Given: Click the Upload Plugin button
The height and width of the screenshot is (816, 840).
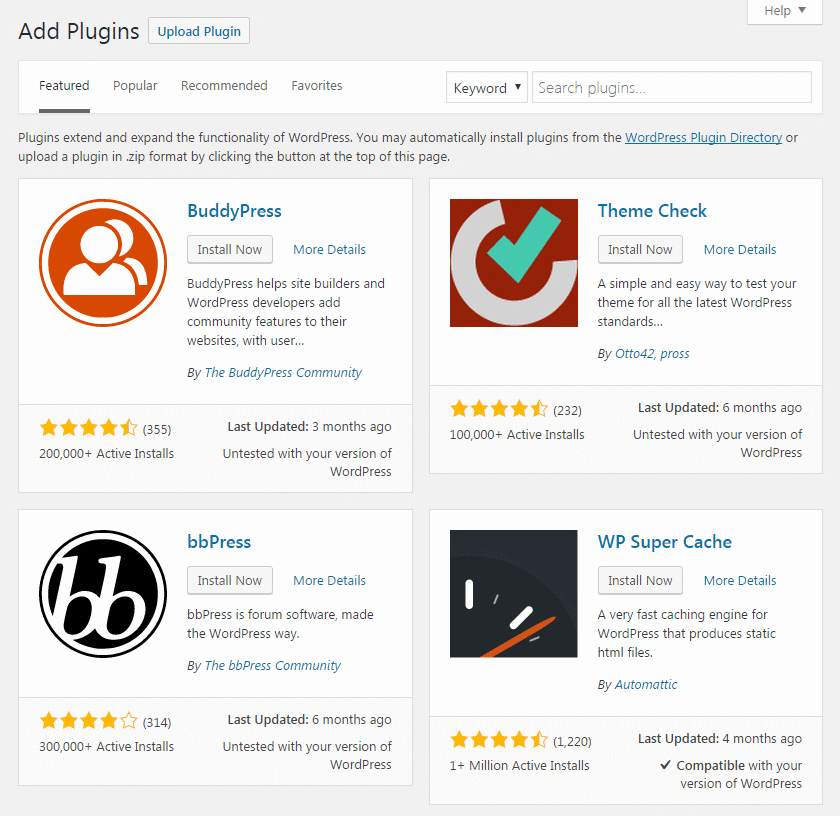Looking at the screenshot, I should 198,30.
